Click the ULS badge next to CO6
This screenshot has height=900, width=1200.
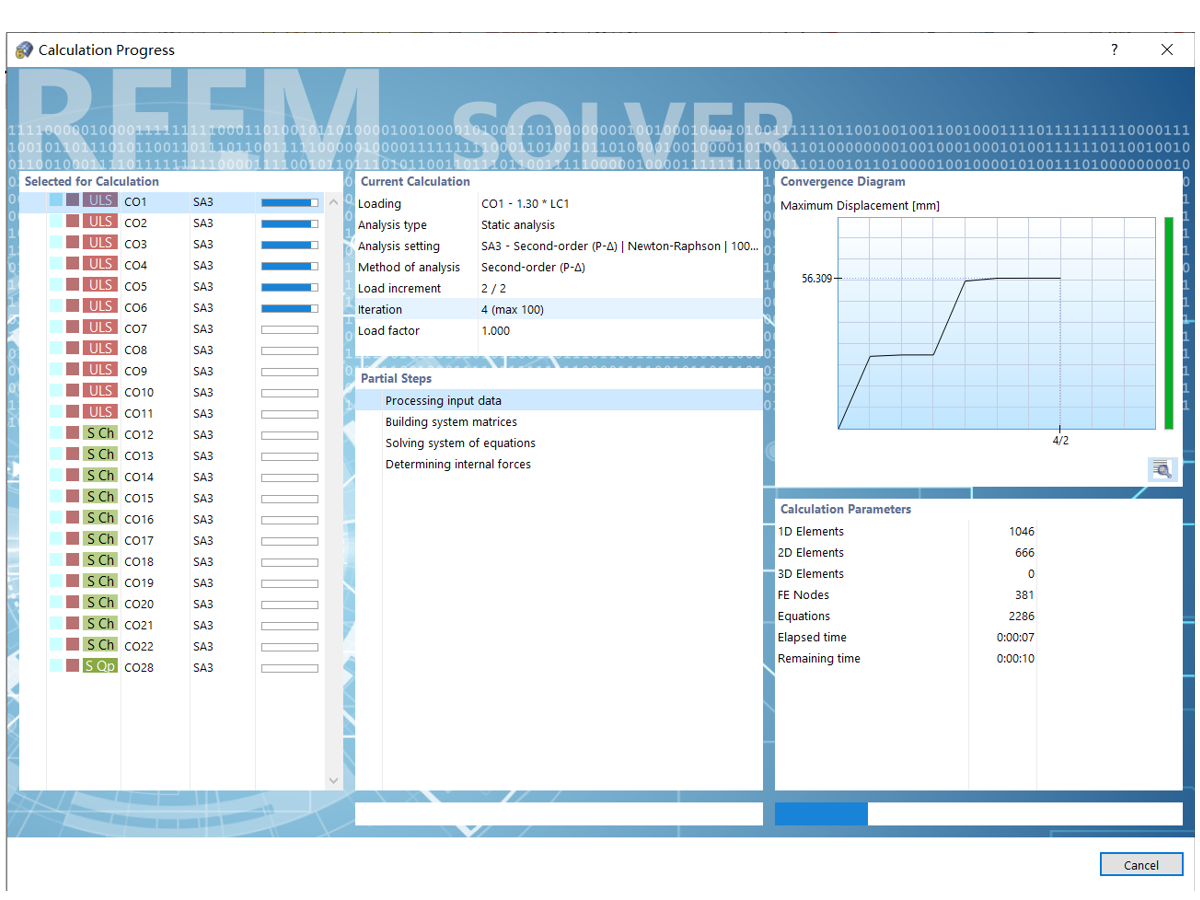100,307
